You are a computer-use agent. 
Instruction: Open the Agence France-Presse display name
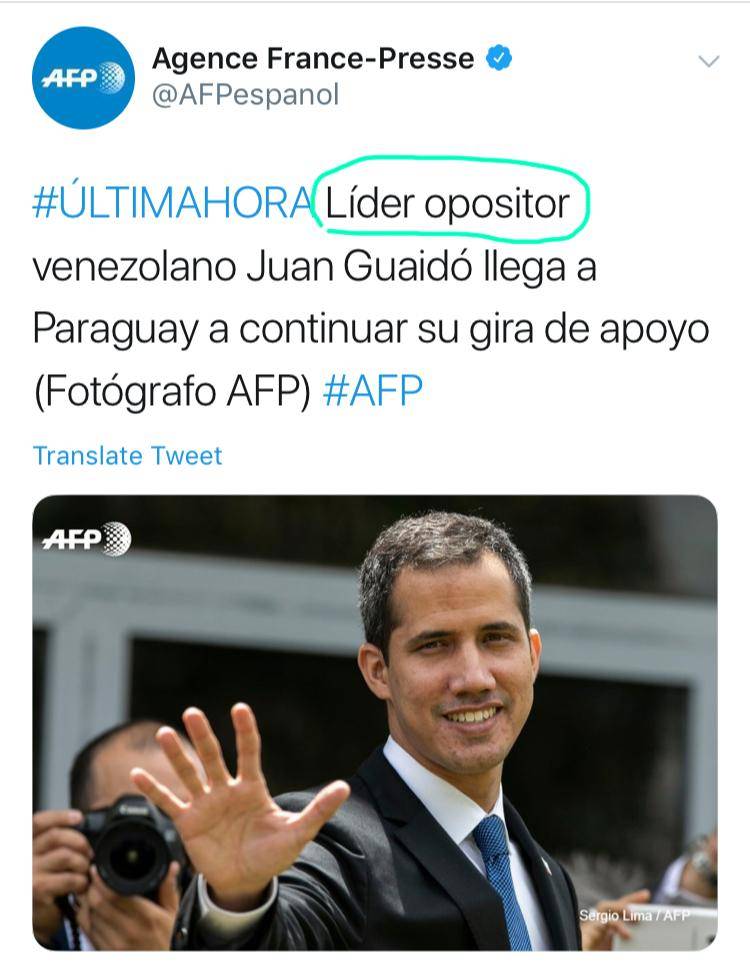pyautogui.click(x=313, y=59)
